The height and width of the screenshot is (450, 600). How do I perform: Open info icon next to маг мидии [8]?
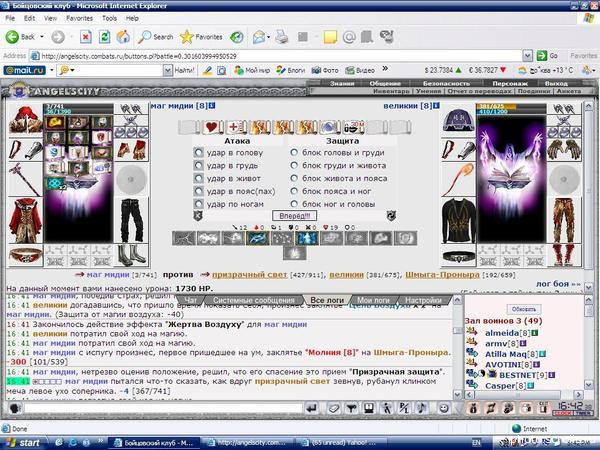point(212,106)
